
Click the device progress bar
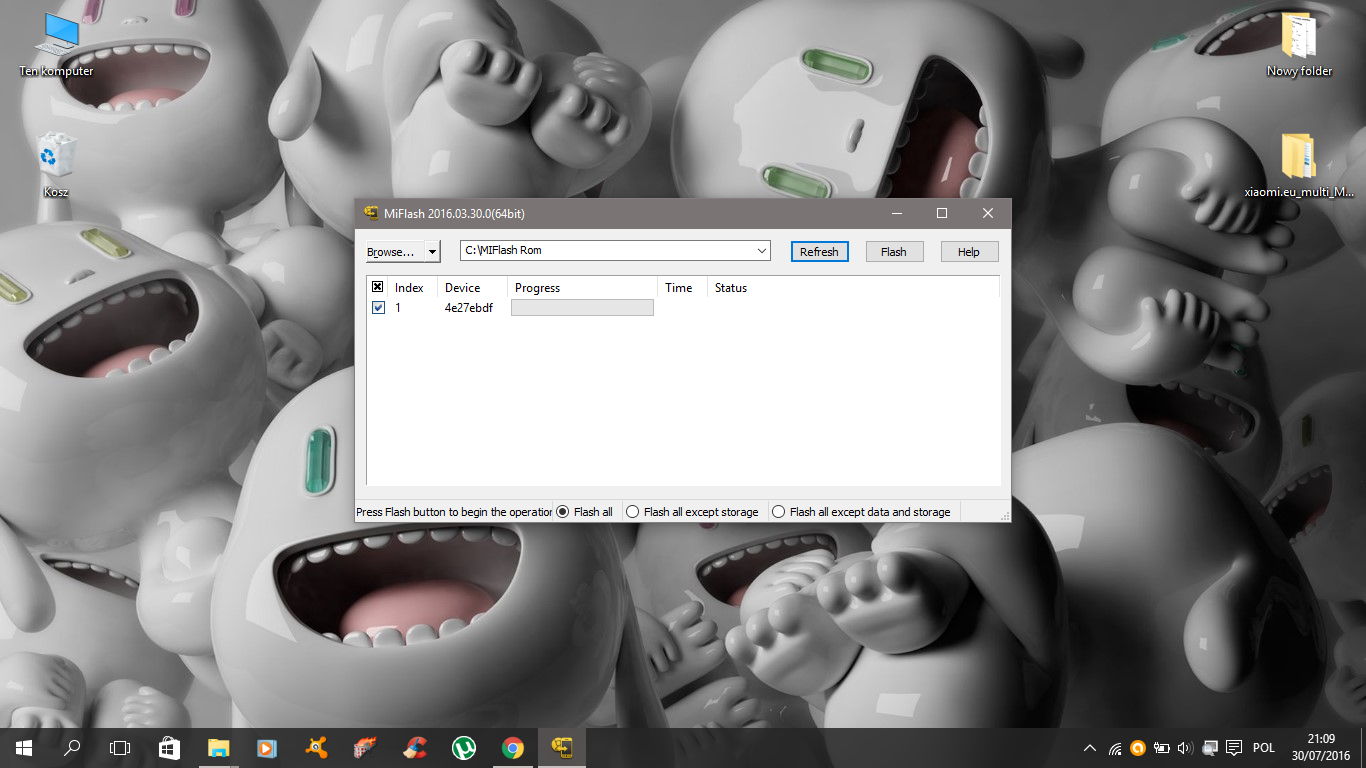pyautogui.click(x=582, y=308)
